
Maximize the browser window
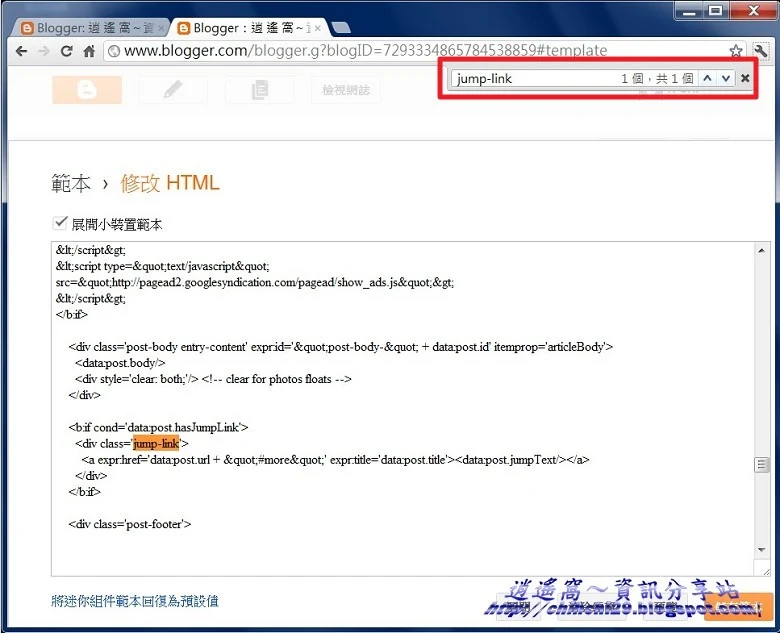coord(716,11)
